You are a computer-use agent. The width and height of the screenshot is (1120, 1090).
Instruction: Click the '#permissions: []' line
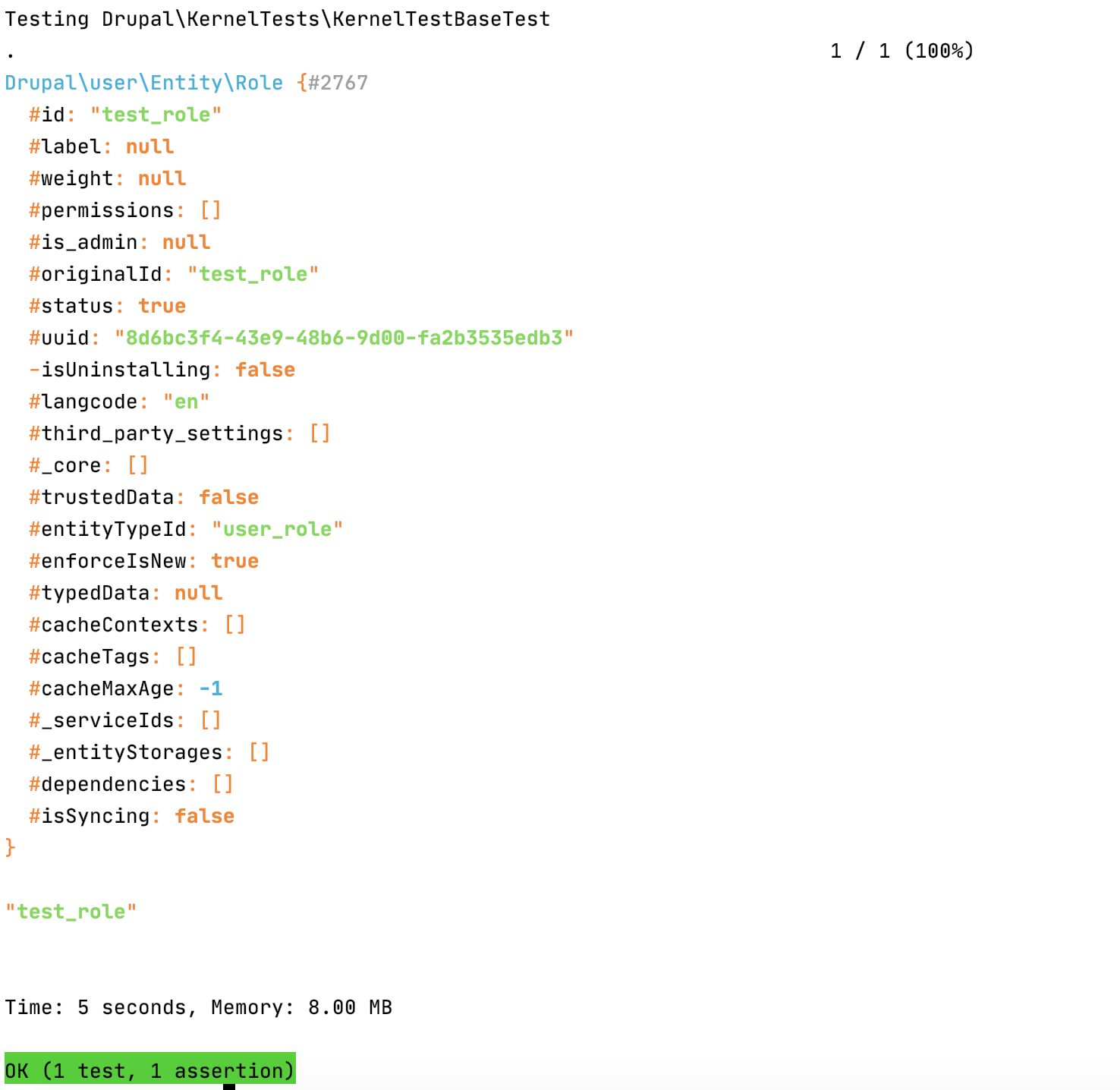pos(125,210)
